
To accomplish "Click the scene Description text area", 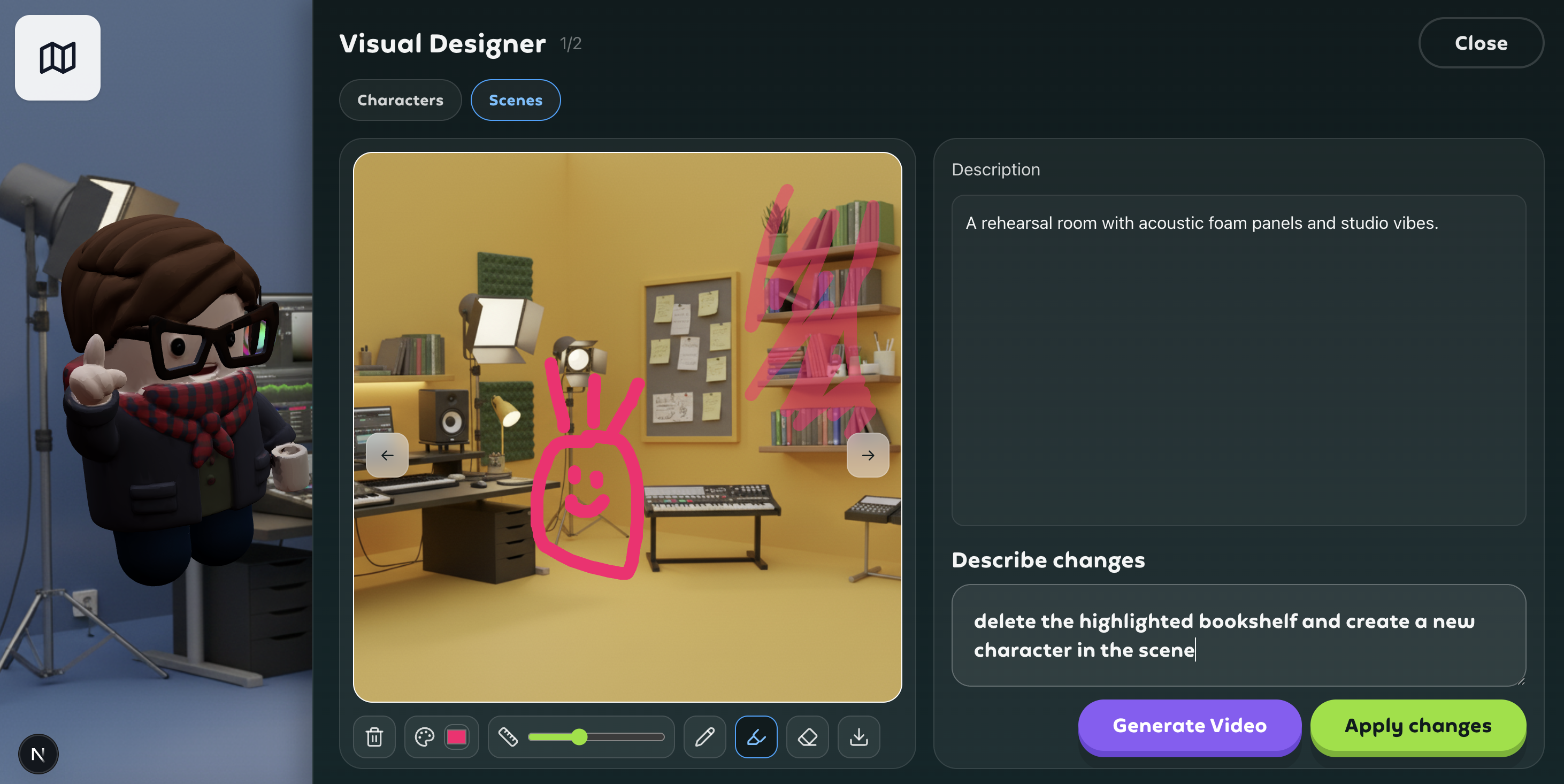I will 1238,360.
